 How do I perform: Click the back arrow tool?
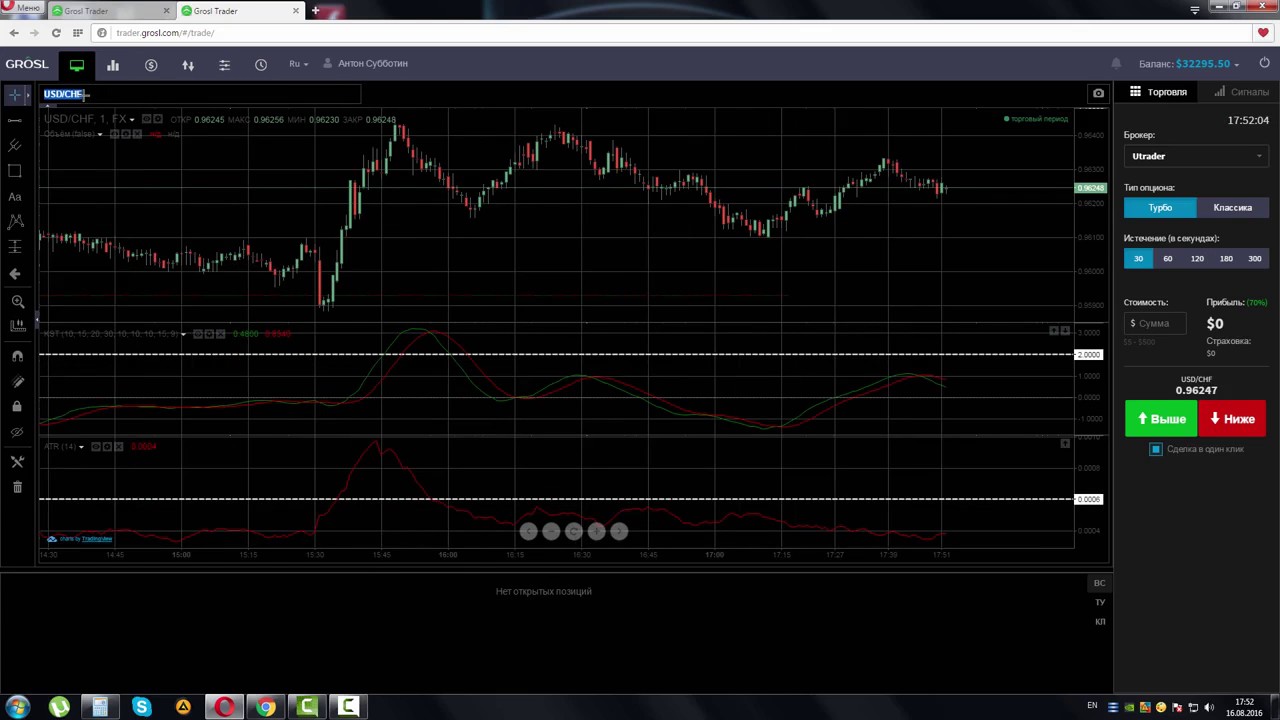click(15, 273)
